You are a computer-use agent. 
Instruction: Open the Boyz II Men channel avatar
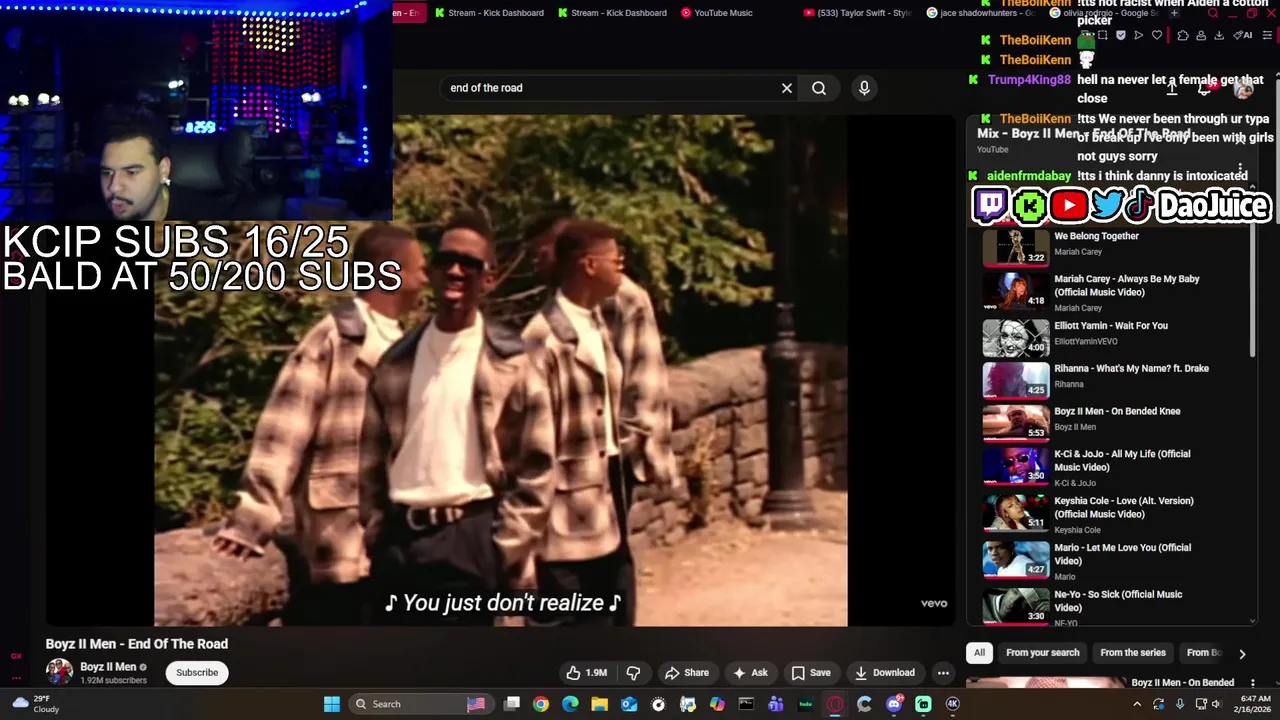[59, 672]
